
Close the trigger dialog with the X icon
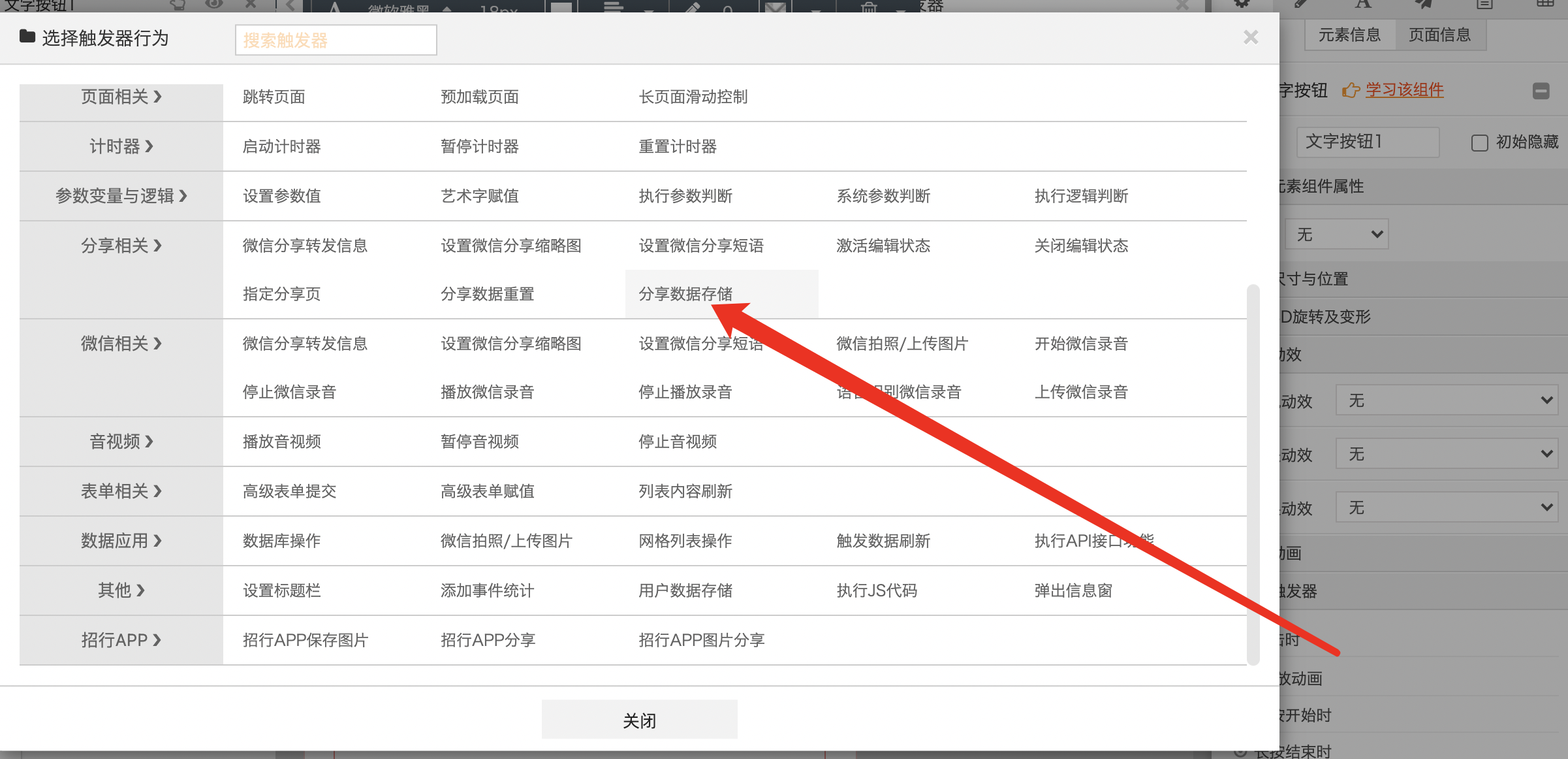pyautogui.click(x=1250, y=38)
